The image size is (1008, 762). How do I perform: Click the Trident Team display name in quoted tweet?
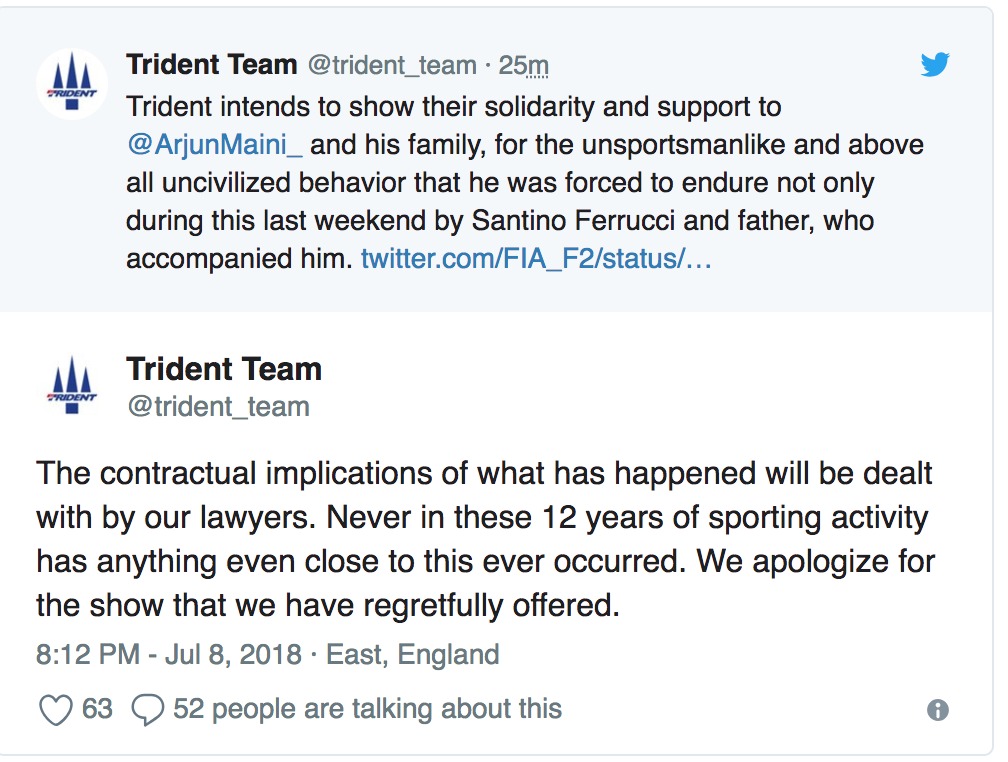pos(213,63)
